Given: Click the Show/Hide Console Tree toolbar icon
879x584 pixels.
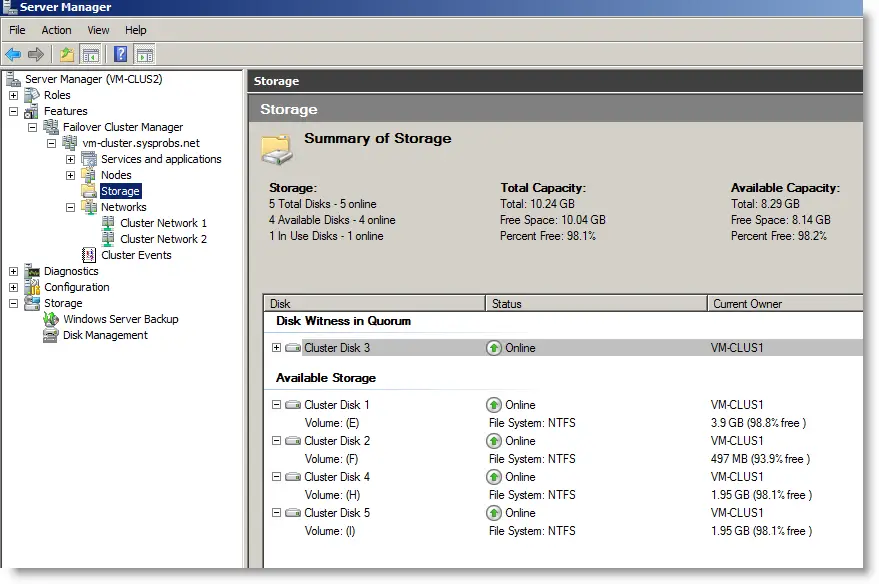Looking at the screenshot, I should 90,54.
